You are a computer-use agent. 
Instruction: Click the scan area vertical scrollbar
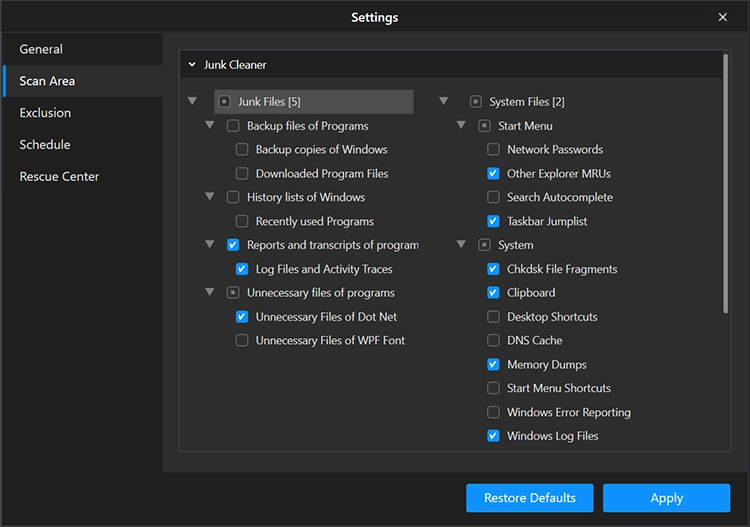[x=725, y=180]
